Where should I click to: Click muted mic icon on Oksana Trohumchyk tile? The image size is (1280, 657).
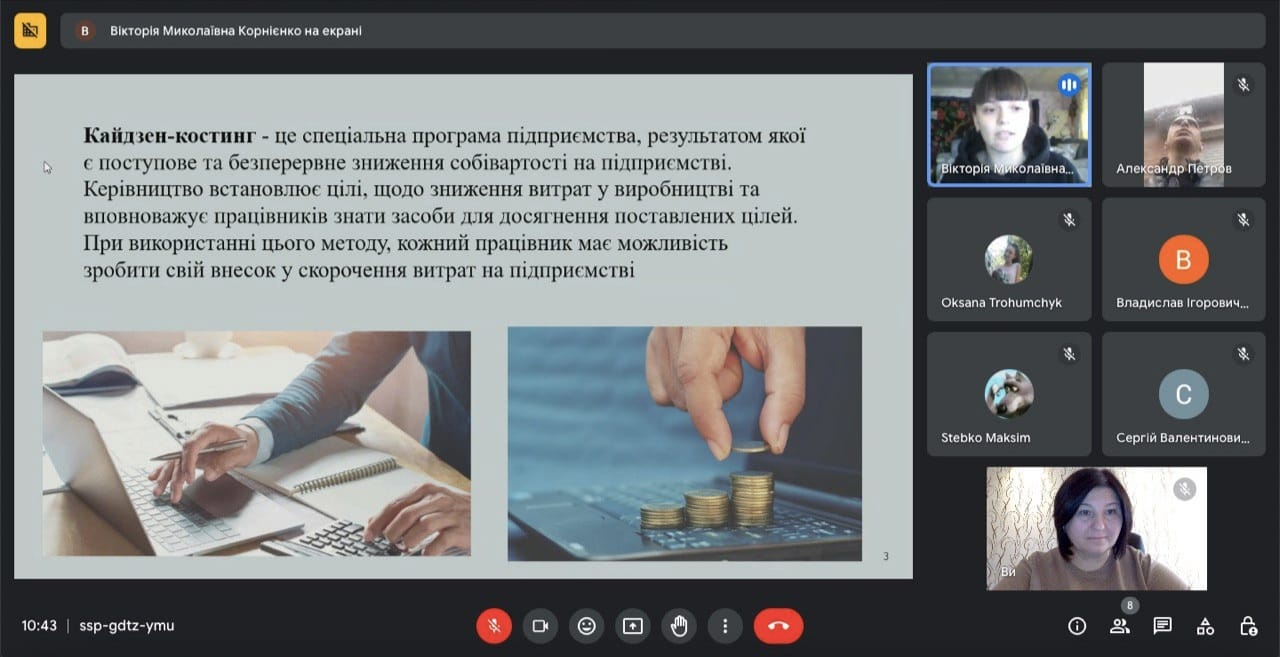click(1069, 219)
